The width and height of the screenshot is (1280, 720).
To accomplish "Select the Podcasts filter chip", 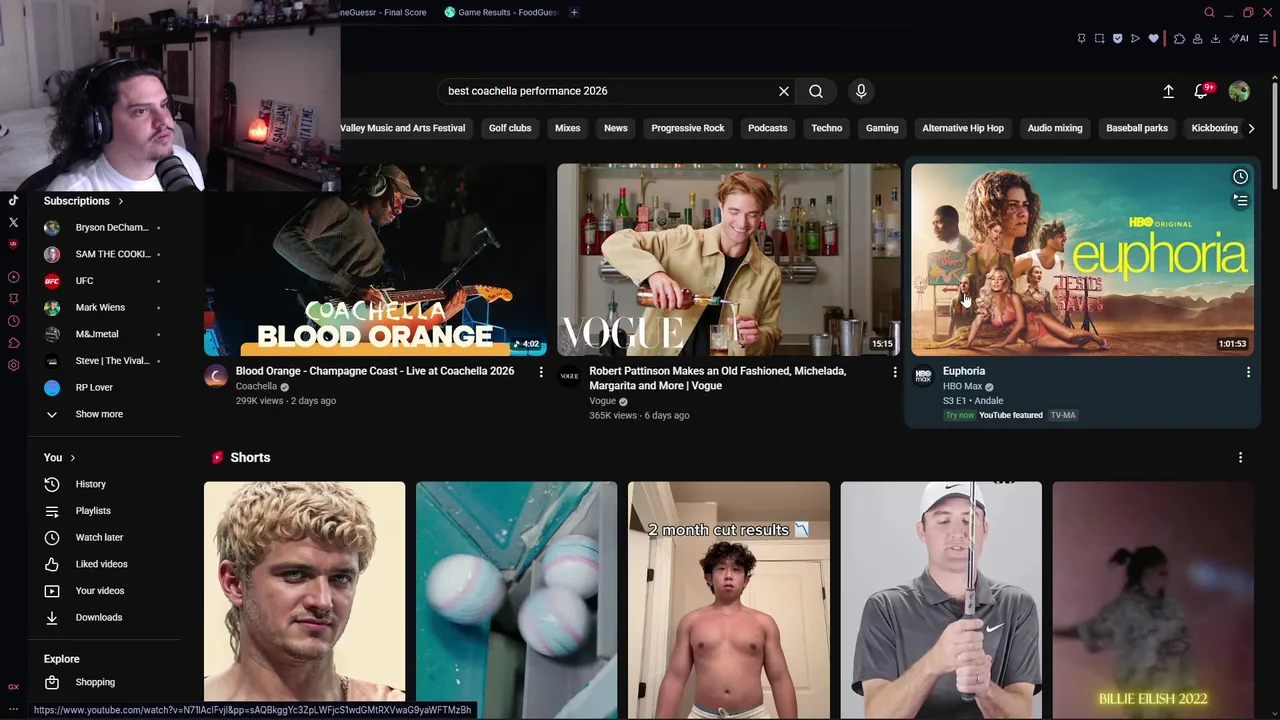I will click(x=768, y=128).
